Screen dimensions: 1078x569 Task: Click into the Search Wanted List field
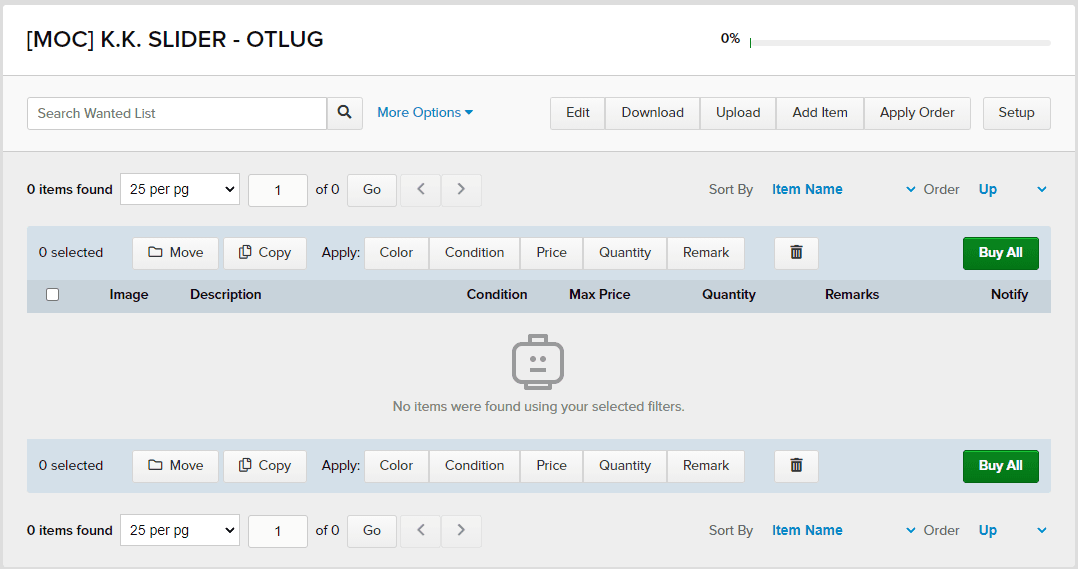pyautogui.click(x=177, y=113)
